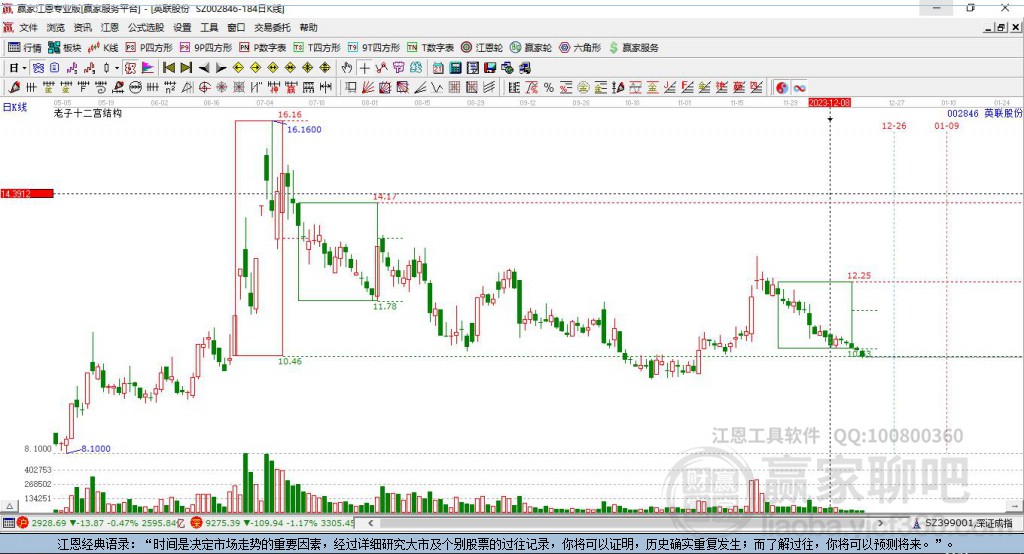Click the blue infinity symbol icon

[799, 88]
